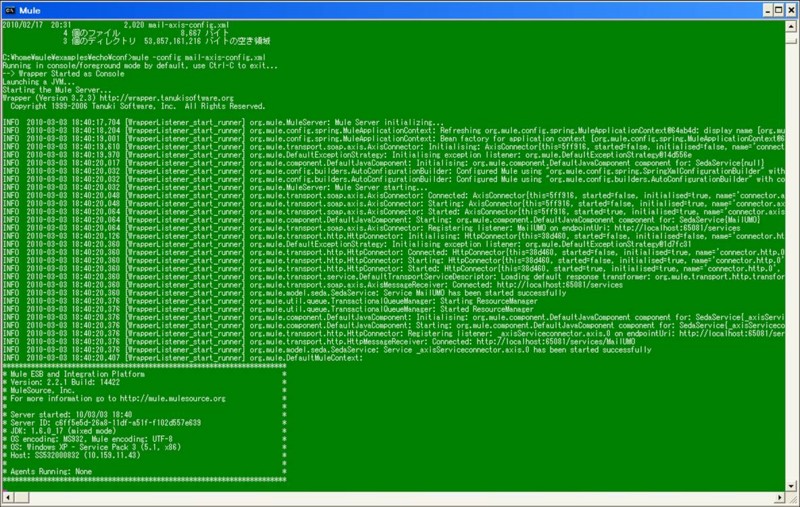This screenshot has height=507, width=800.
Task: Click the 'OS encoding: MS932' line
Action: coord(91,439)
